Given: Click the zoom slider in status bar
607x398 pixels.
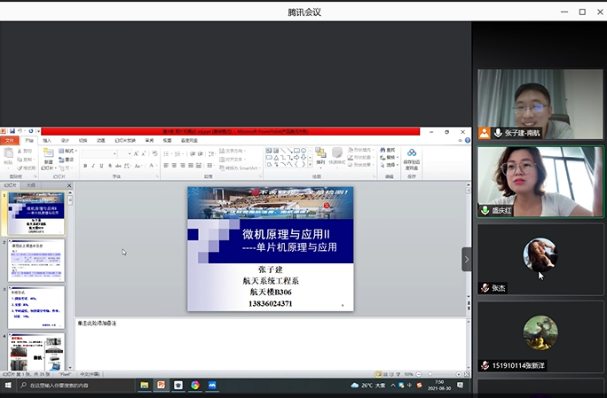Looking at the screenshot, I should coord(438,374).
